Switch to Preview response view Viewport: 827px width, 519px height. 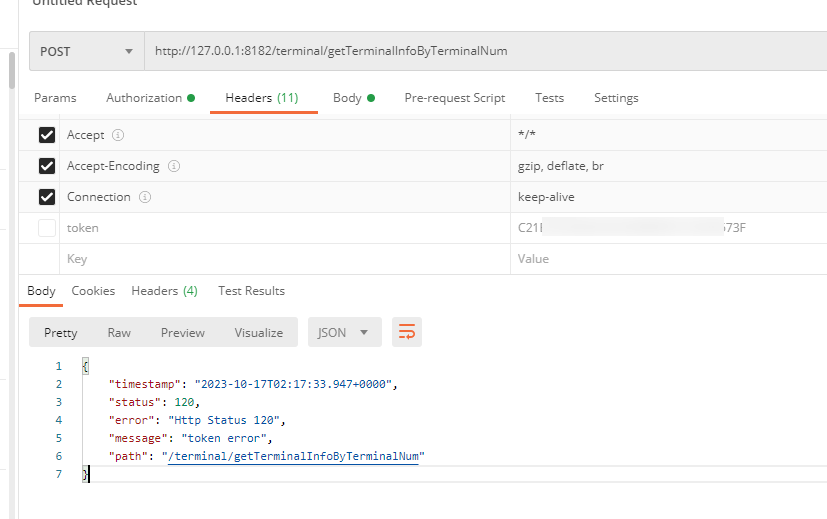point(182,333)
